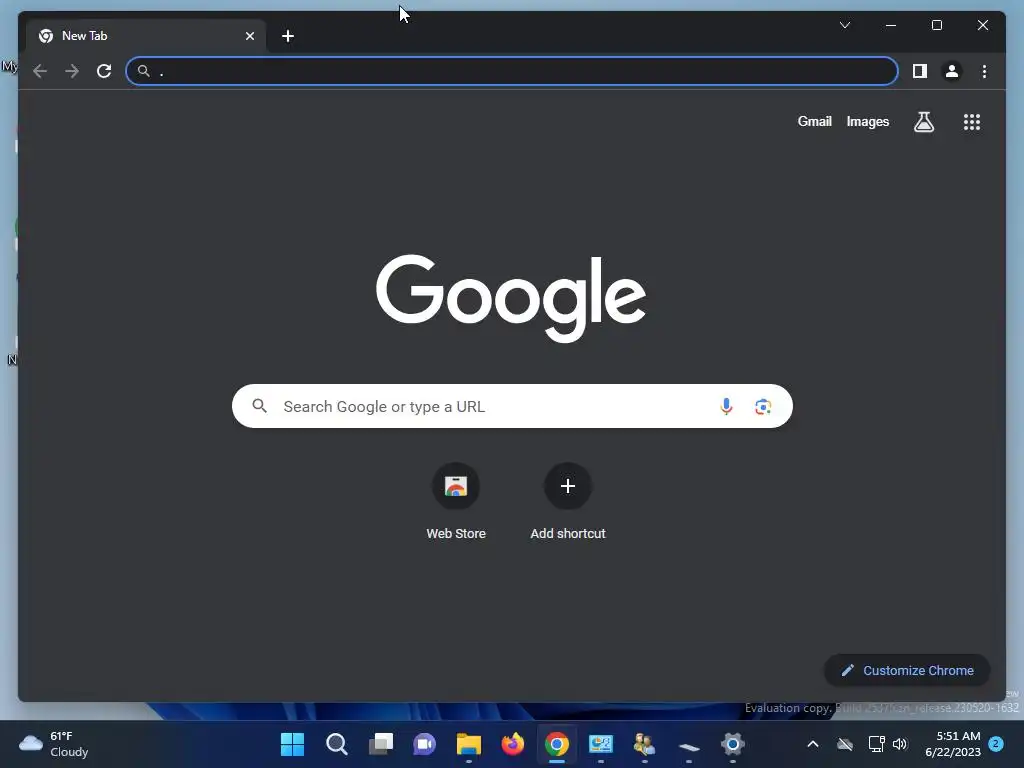Click the OneDrive cloud tray icon
This screenshot has height=768, width=1024.
(845, 744)
